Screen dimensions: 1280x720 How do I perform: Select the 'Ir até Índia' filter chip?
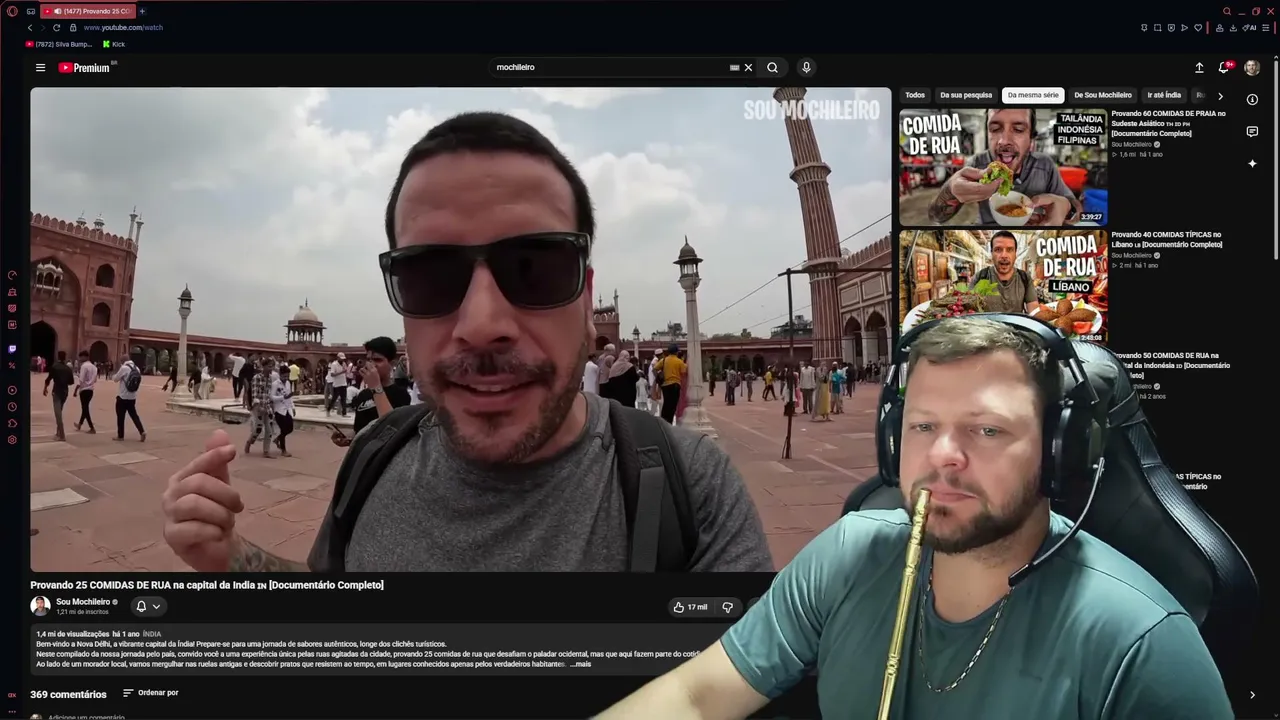[1164, 96]
